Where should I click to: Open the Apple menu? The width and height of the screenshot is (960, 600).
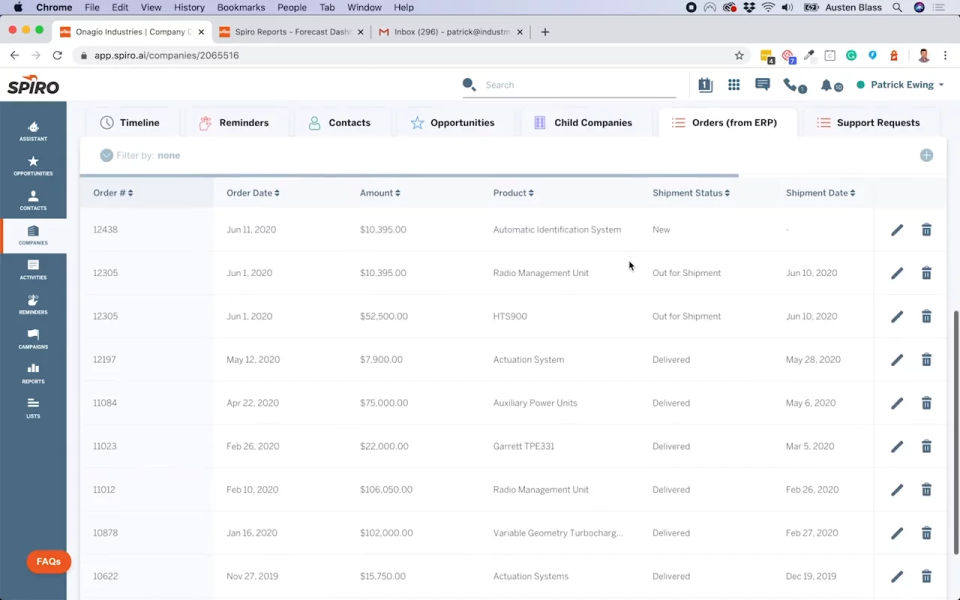coord(18,7)
